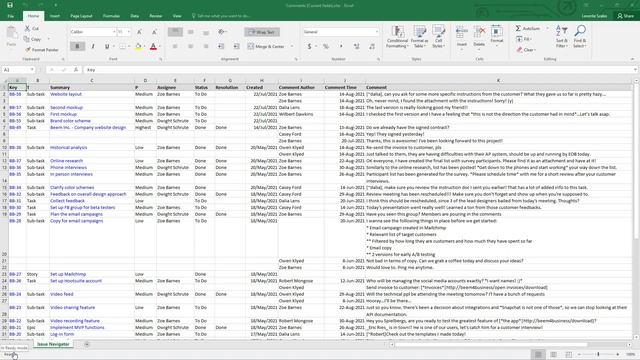Expand the Name Box dropdown
This screenshot has width=640, height=360.
(x=32, y=70)
